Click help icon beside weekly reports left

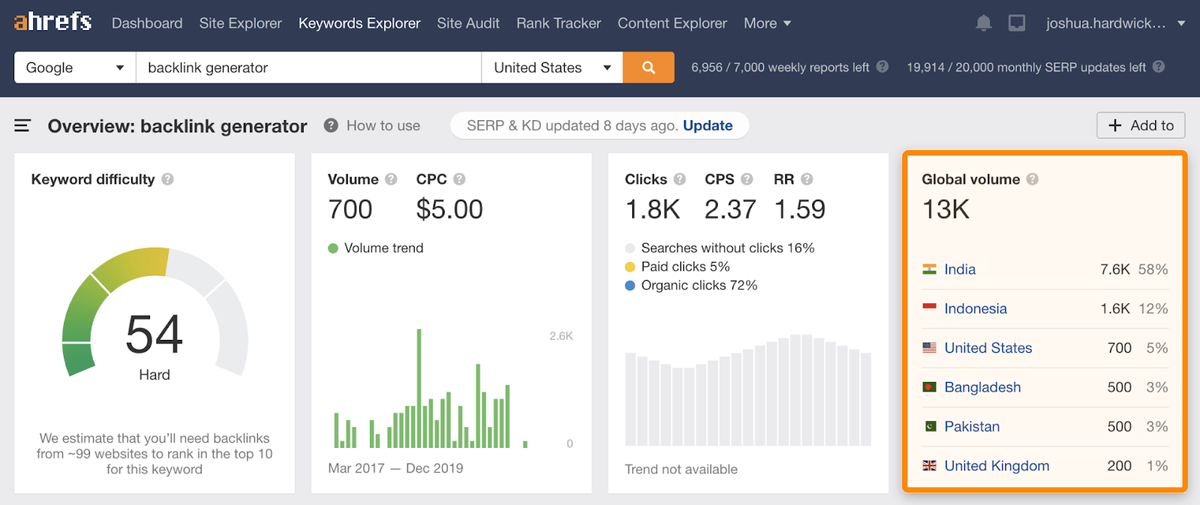[882, 68]
